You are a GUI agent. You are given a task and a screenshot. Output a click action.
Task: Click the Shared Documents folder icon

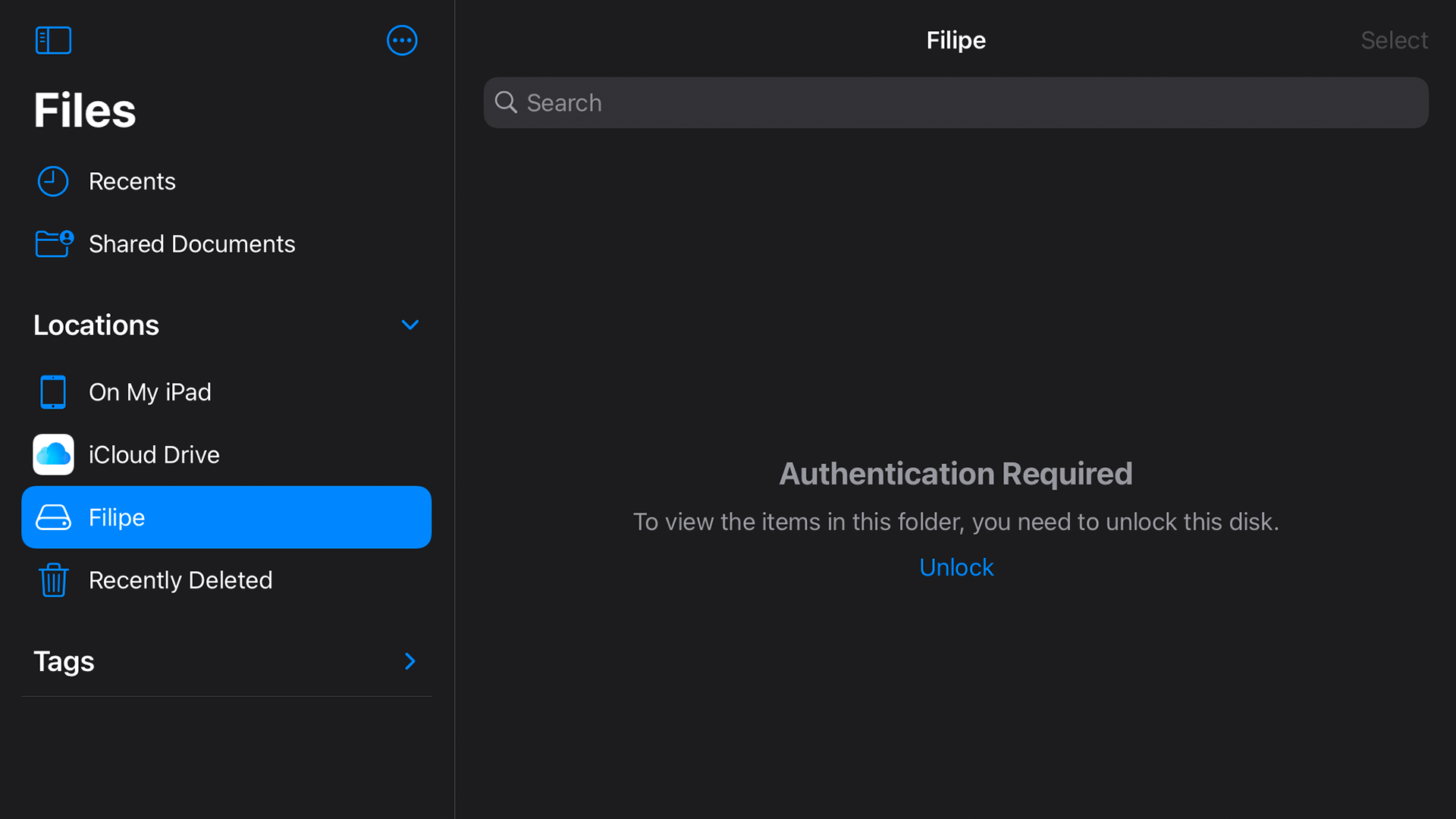tap(54, 243)
